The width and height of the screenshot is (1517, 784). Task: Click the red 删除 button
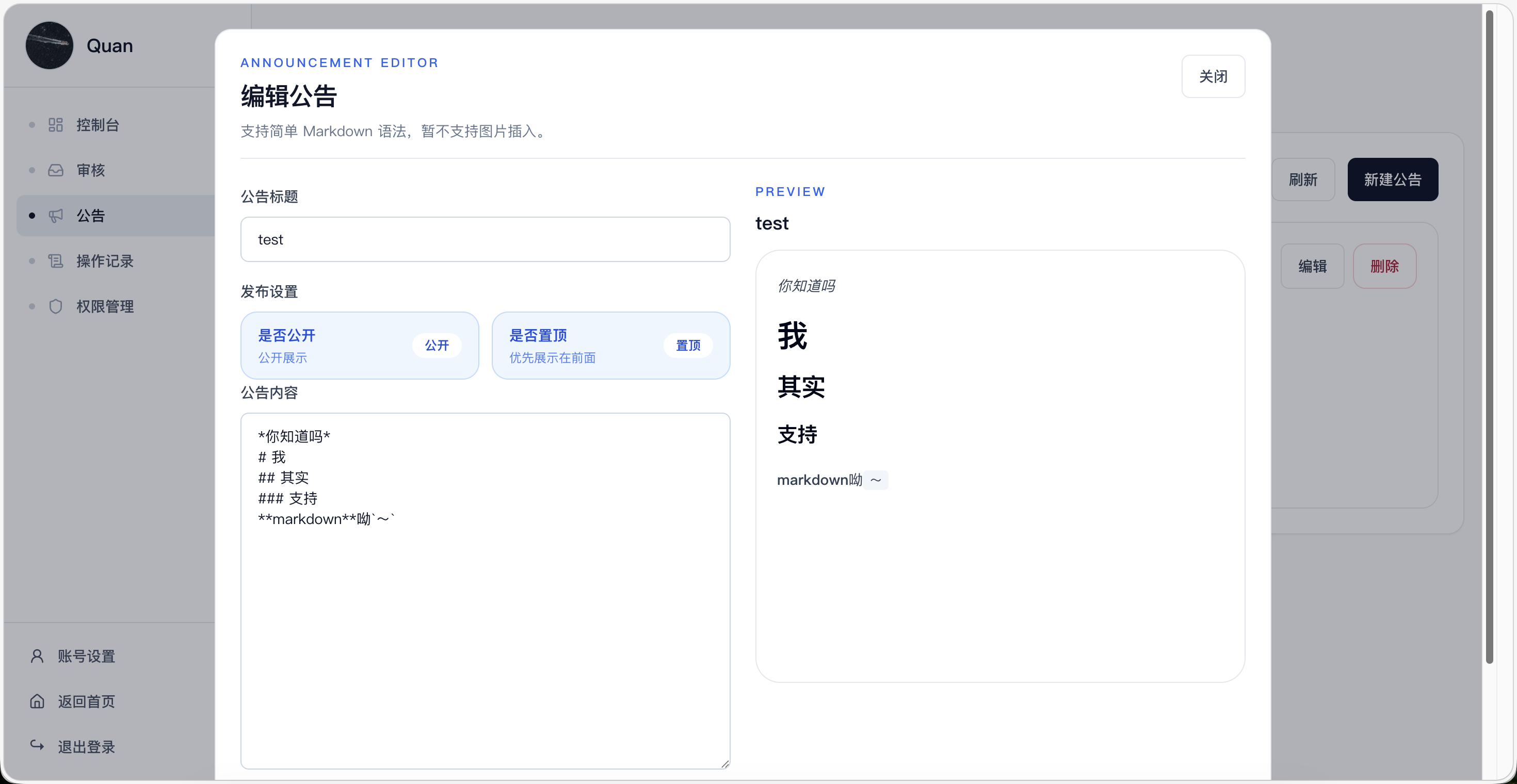coord(1384,266)
